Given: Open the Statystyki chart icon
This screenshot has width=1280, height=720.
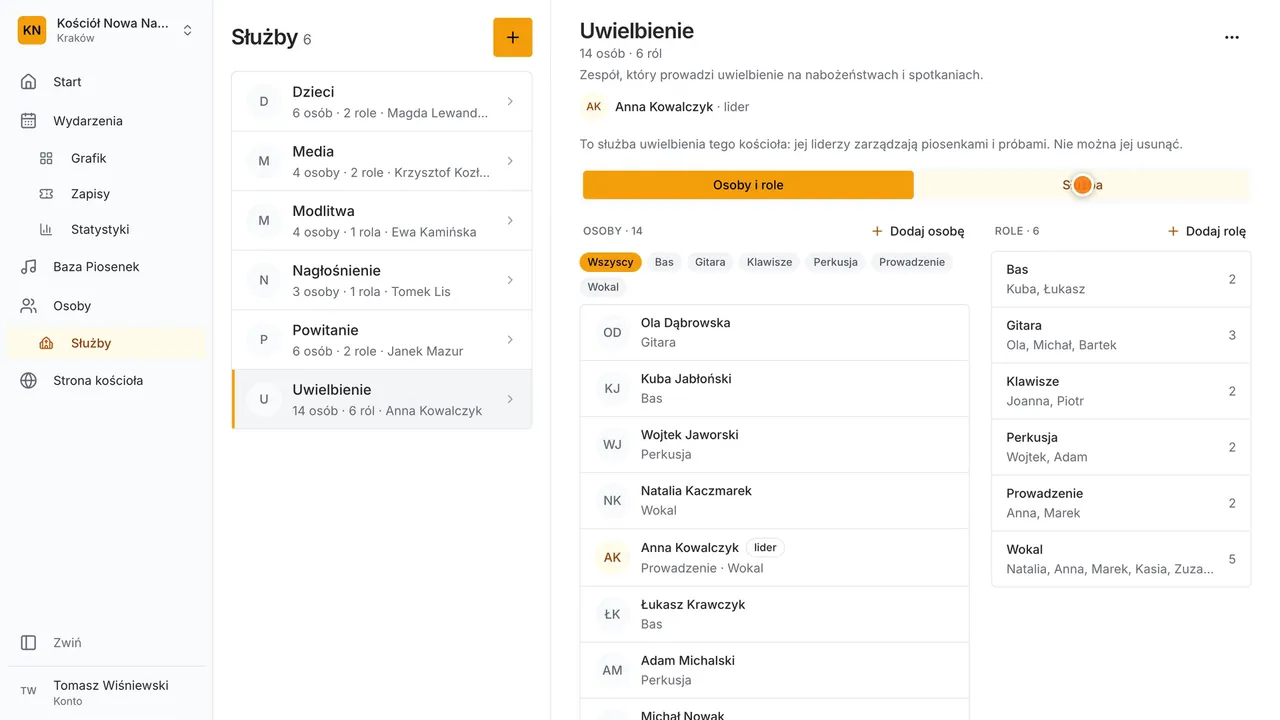Looking at the screenshot, I should click(46, 229).
